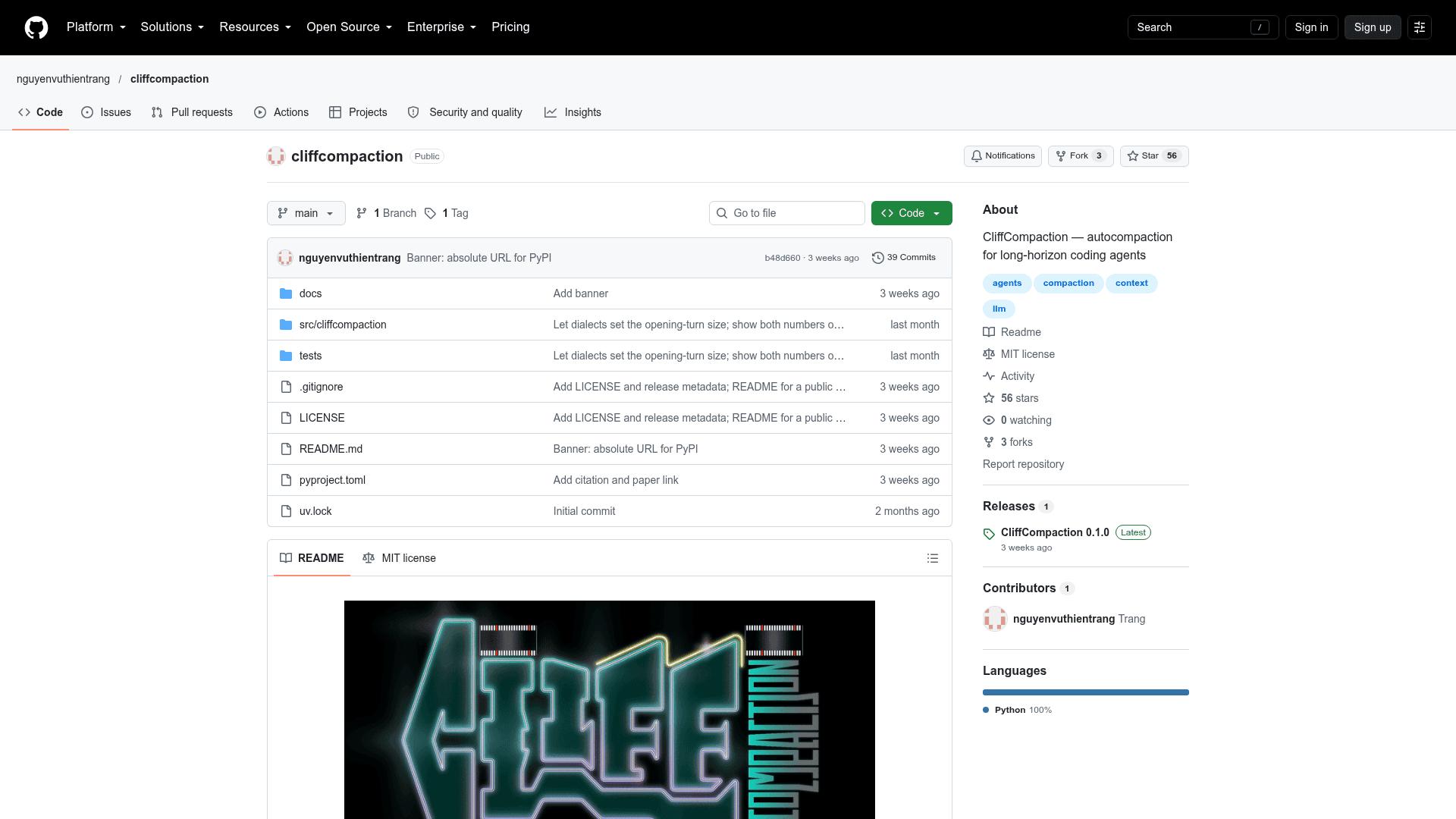This screenshot has width=1456, height=819.
Task: Open the Security and quality tab
Action: tap(465, 112)
